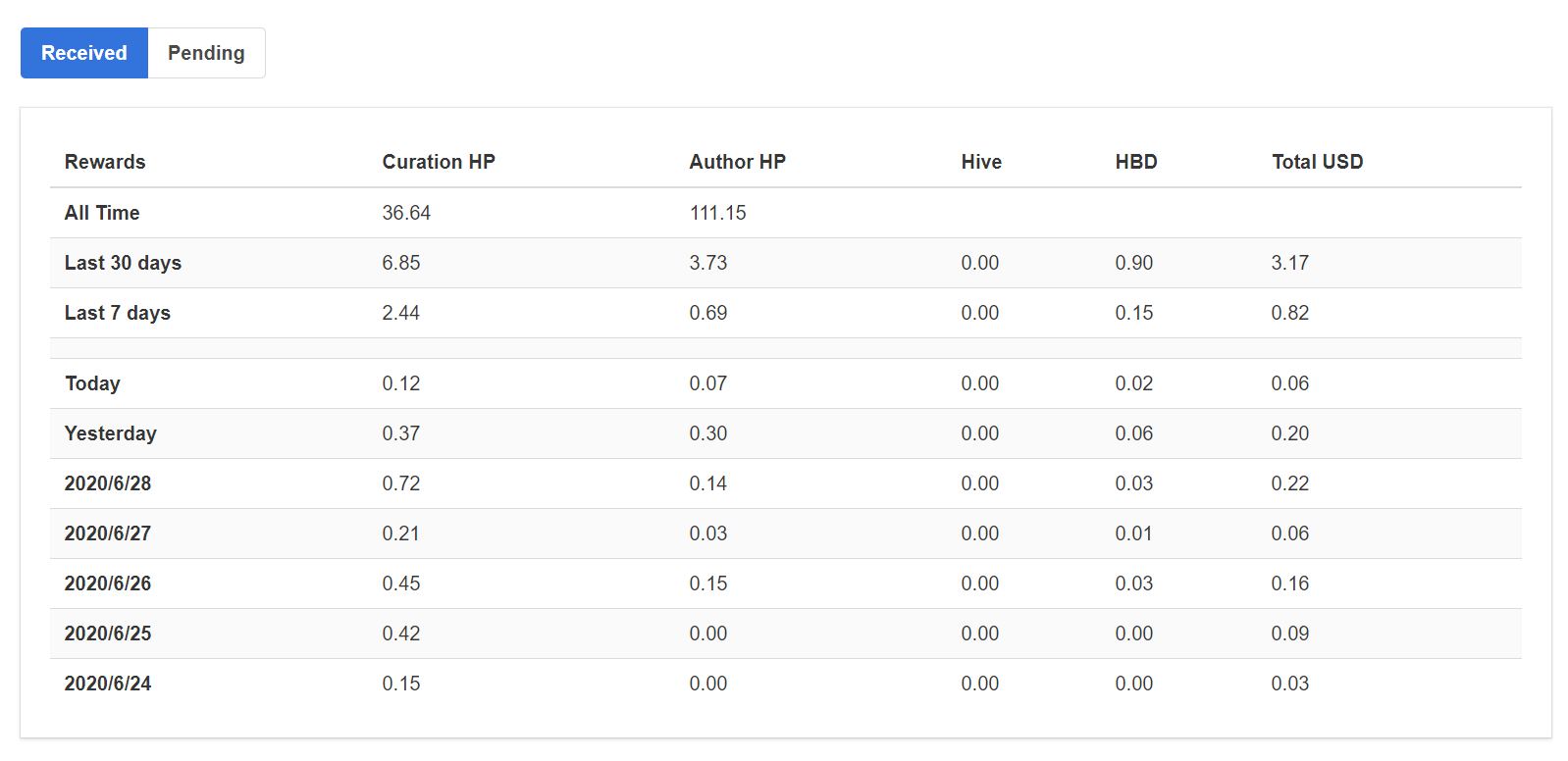Screen dimensions: 1568x761
Task: Select the 2020/6/24 date label
Action: coord(108,684)
